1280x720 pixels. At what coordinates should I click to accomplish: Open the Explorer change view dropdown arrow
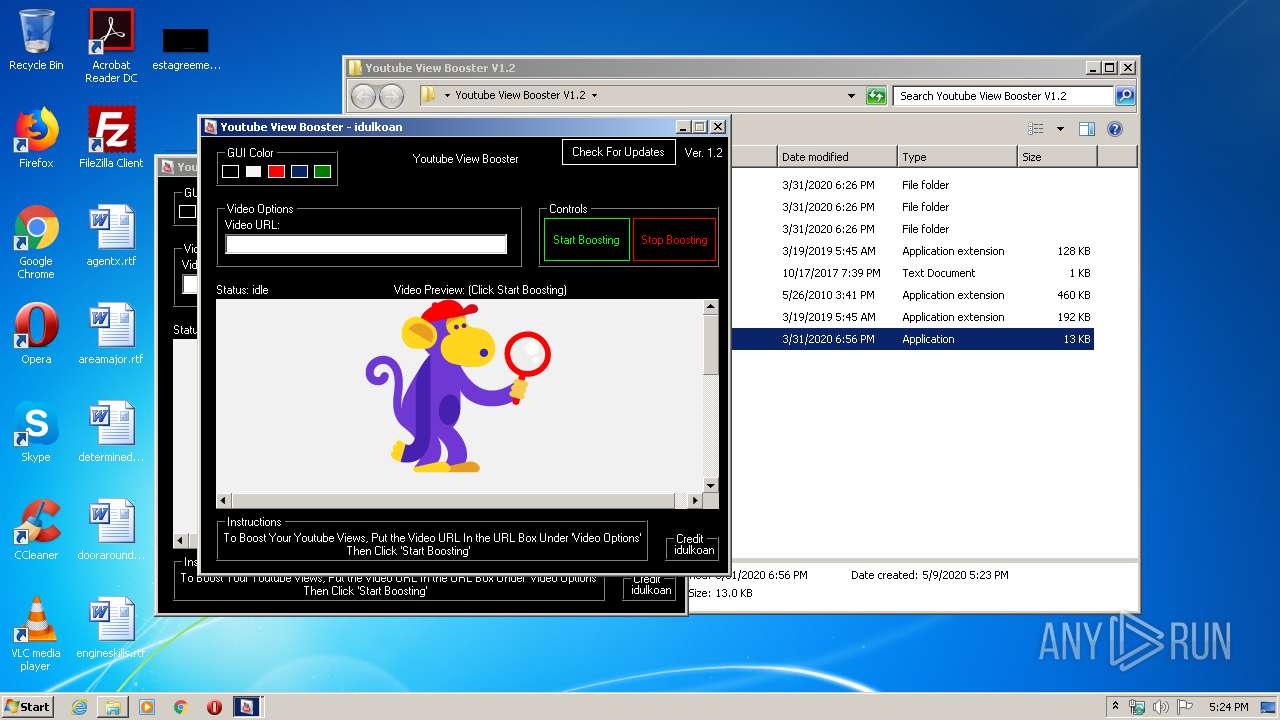[1060, 129]
